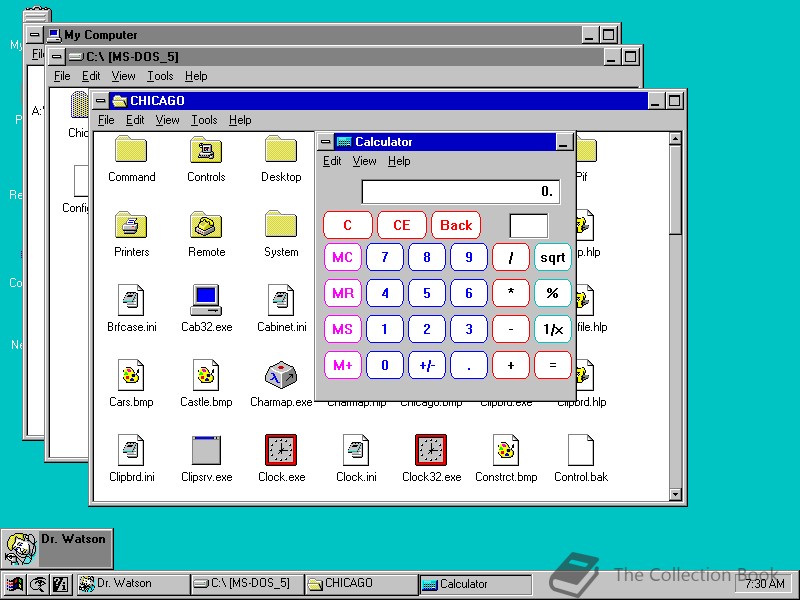The image size is (800, 600).
Task: Open the Calculator Edit menu
Action: [x=332, y=161]
